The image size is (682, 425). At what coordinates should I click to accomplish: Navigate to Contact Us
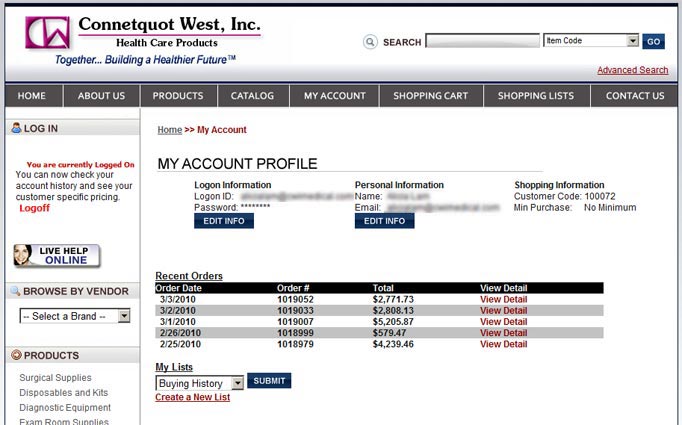pos(634,96)
